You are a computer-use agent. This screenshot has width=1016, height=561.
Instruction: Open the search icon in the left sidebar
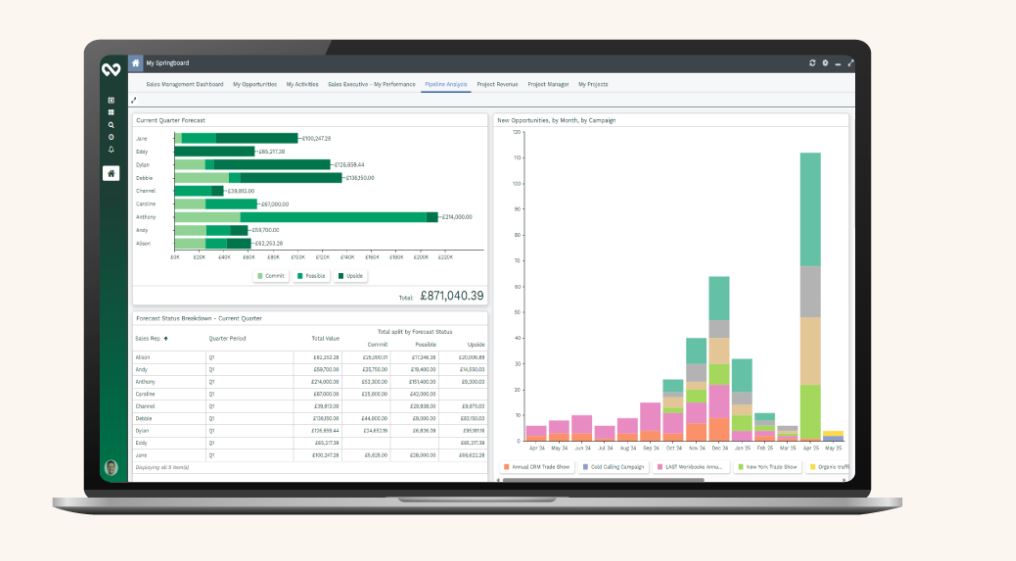111,124
